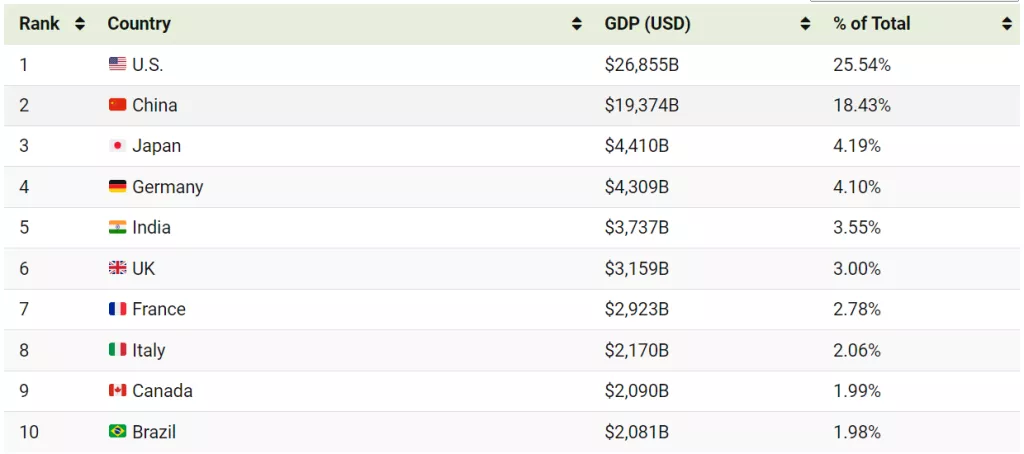Screen dimensions: 1024x454
Task: Click the Country column header label
Action: 139,23
